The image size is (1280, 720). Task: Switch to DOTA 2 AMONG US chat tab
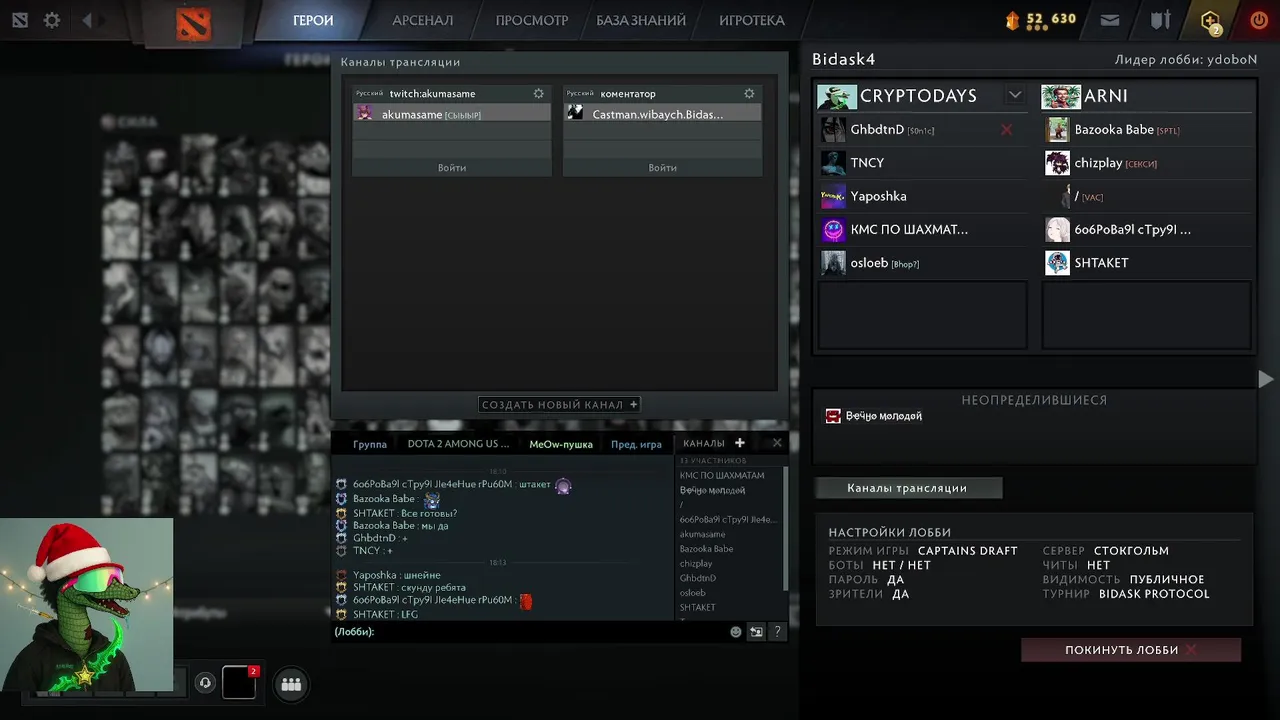(458, 444)
